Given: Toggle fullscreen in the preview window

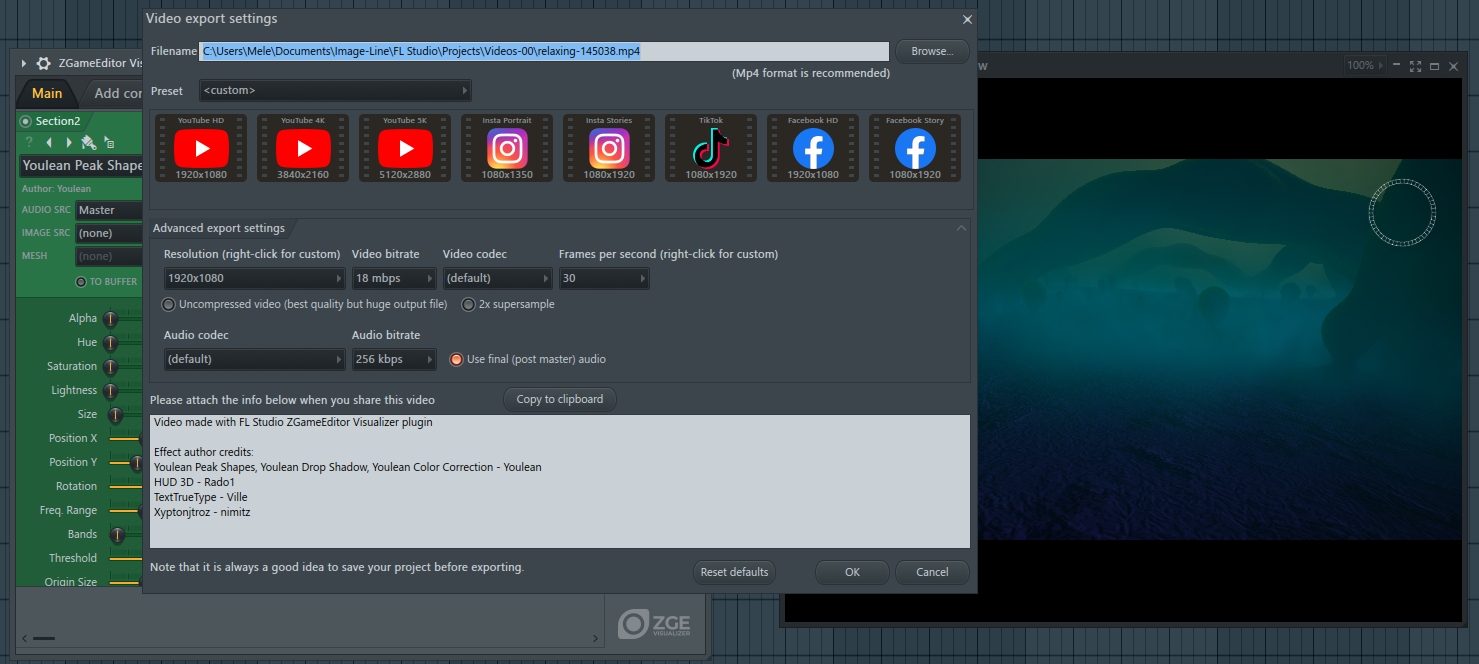Looking at the screenshot, I should click(1415, 66).
